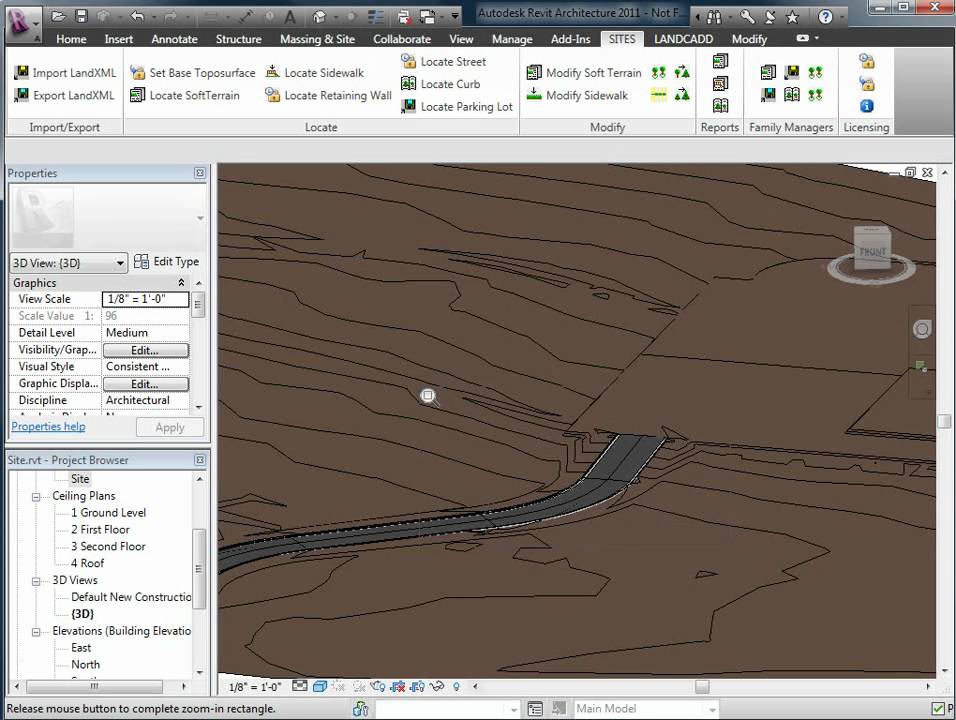Toggle reveal hidden elements lightbulb icon
Image resolution: width=956 pixels, height=720 pixels.
[457, 686]
